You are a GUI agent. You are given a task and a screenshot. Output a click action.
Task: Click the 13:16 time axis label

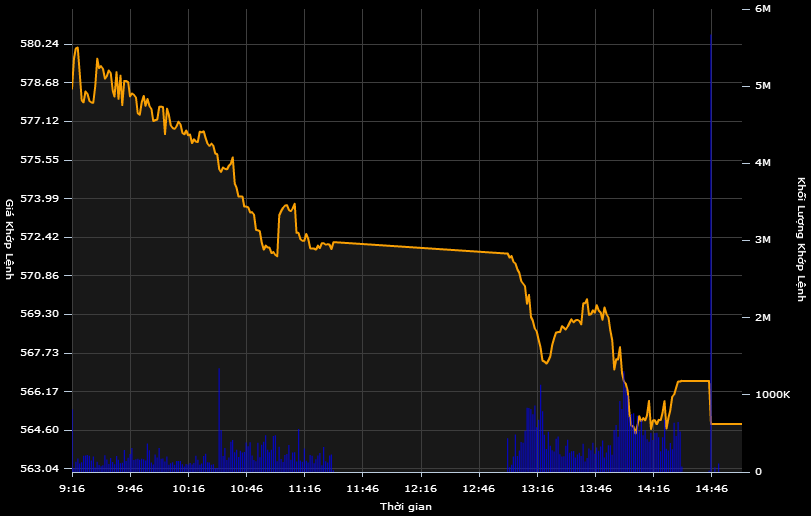tap(537, 488)
